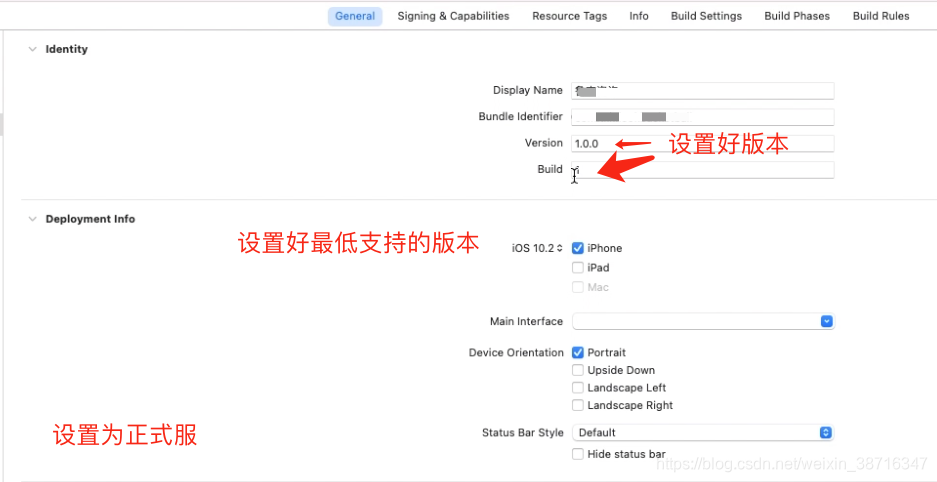Click the Build number field
937x482 pixels.
click(703, 170)
